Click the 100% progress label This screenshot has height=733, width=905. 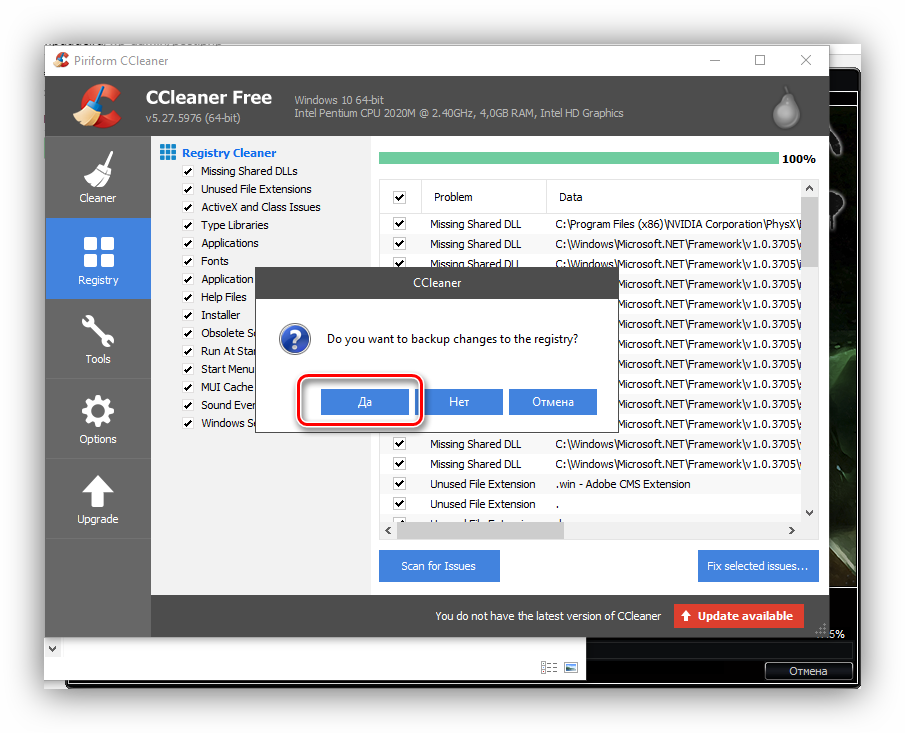[799, 159]
